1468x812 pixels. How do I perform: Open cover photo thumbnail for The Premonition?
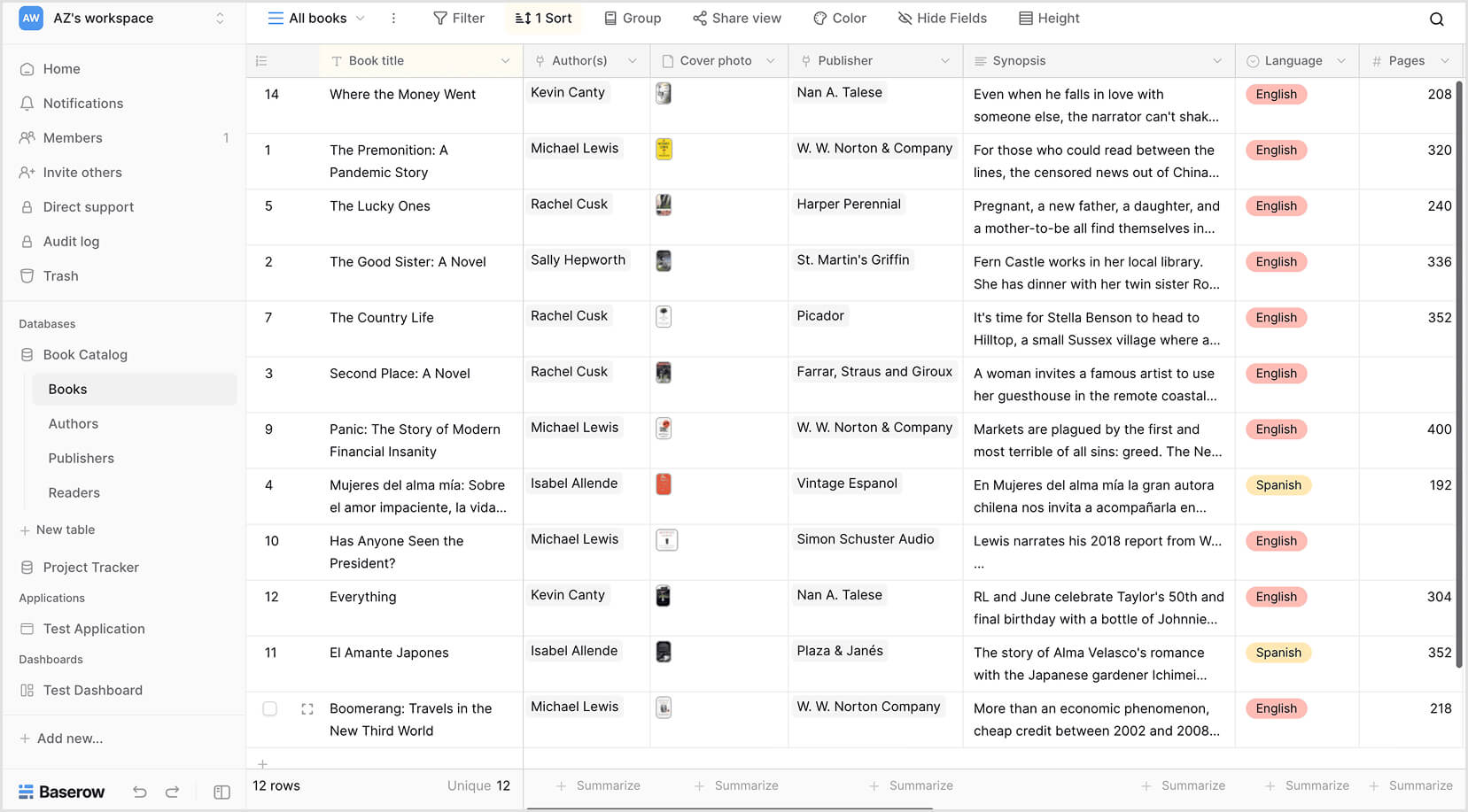[664, 149]
